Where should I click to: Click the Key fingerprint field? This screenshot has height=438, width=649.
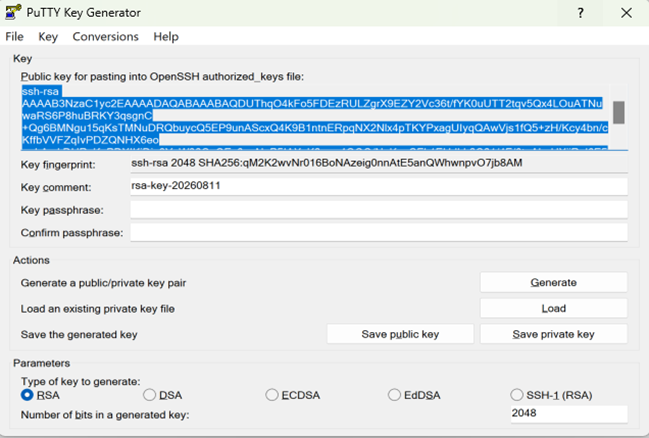(x=379, y=163)
